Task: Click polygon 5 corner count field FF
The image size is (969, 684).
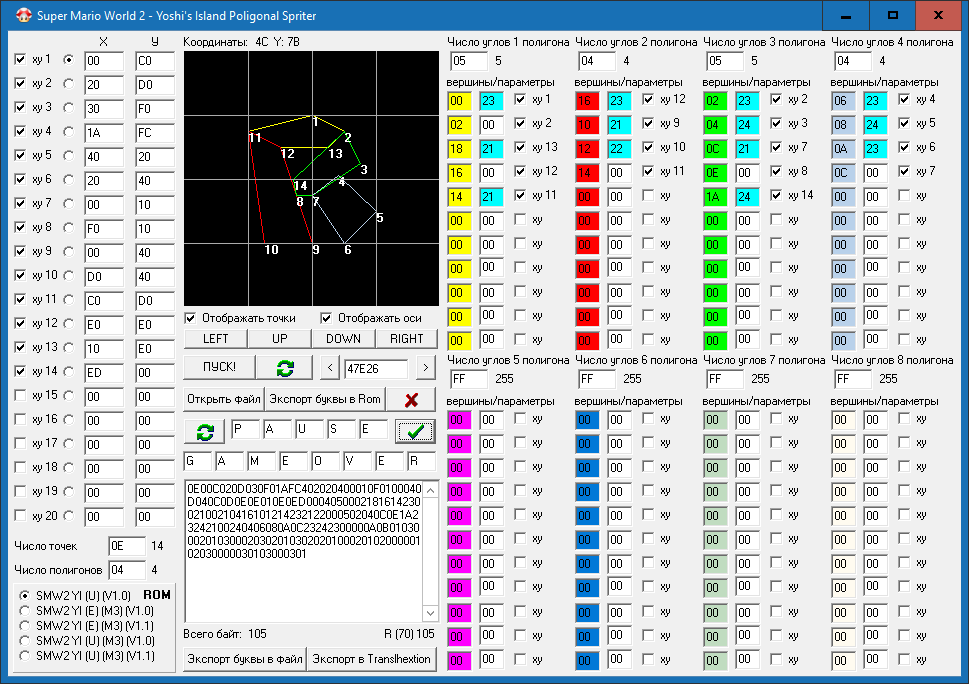Action: point(469,379)
